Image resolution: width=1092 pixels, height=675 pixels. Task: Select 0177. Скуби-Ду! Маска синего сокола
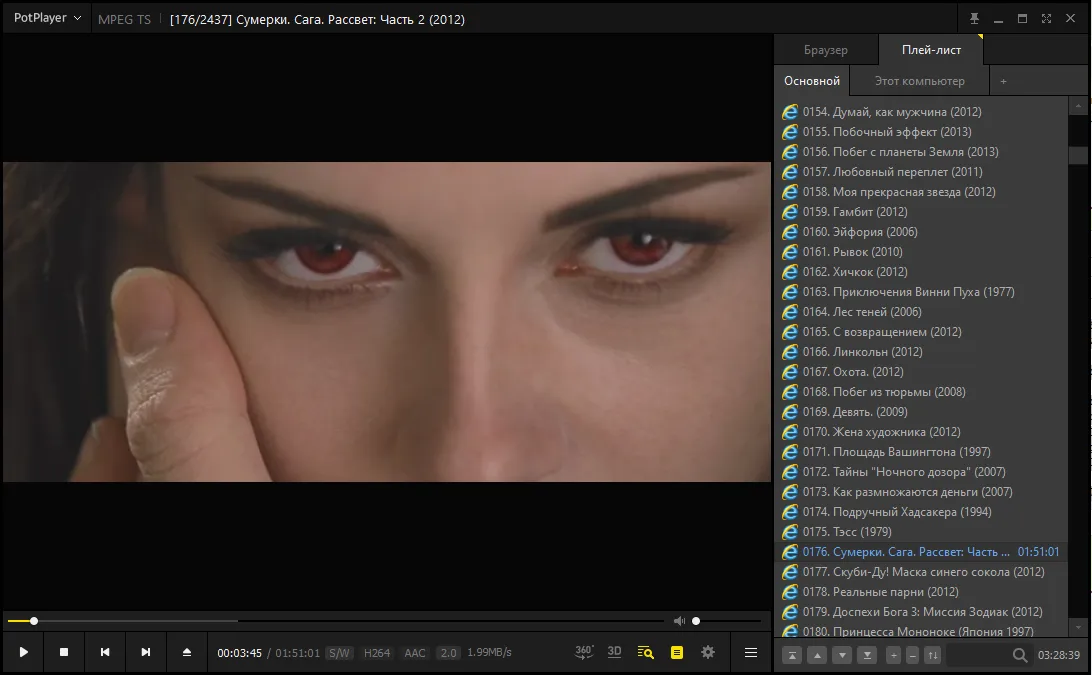click(920, 572)
